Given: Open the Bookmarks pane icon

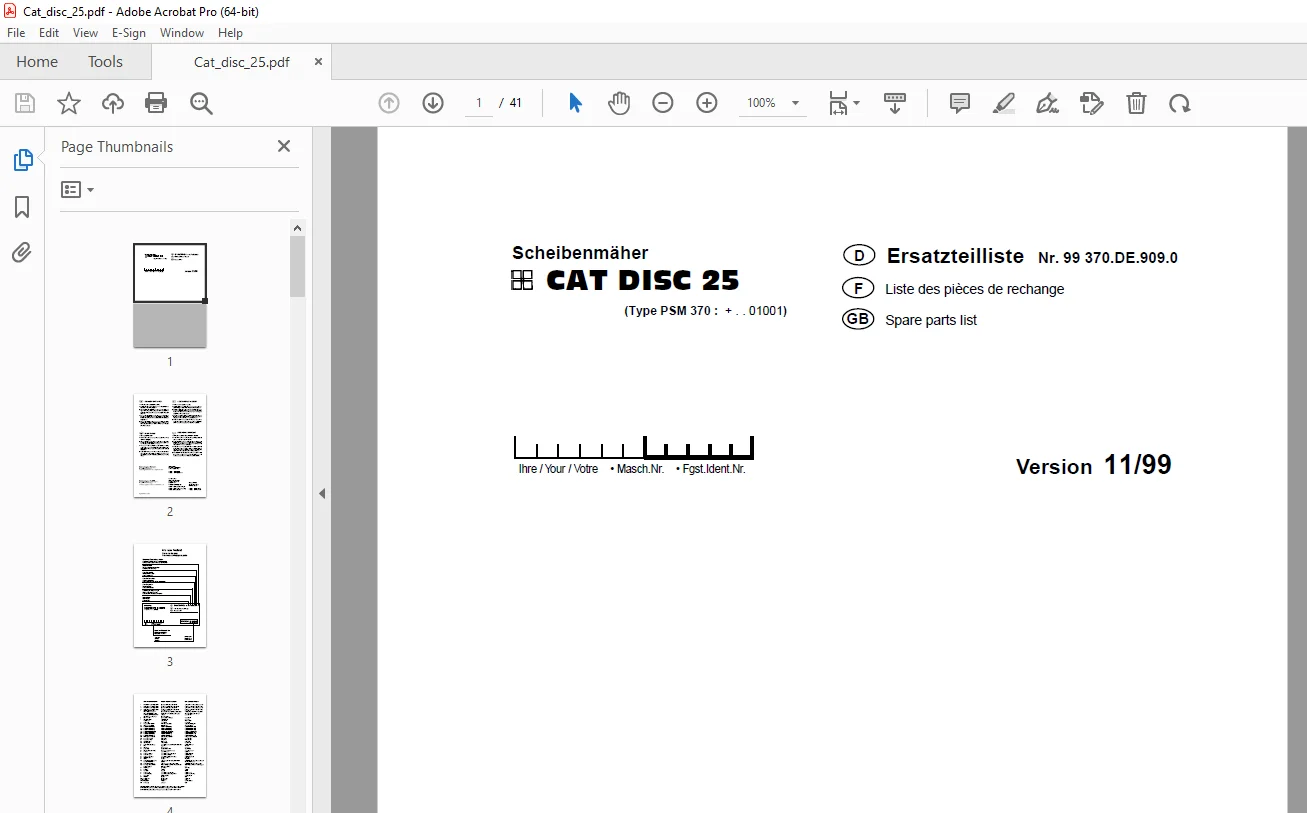Looking at the screenshot, I should [22, 207].
